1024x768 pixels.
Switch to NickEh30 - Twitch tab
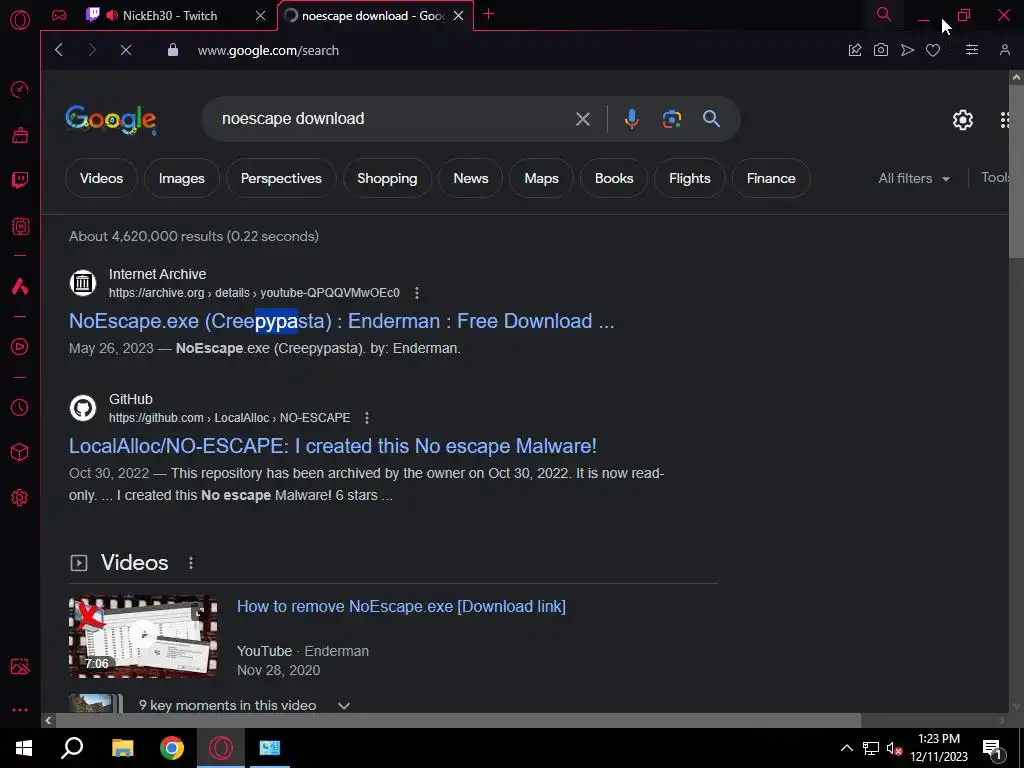tap(170, 16)
